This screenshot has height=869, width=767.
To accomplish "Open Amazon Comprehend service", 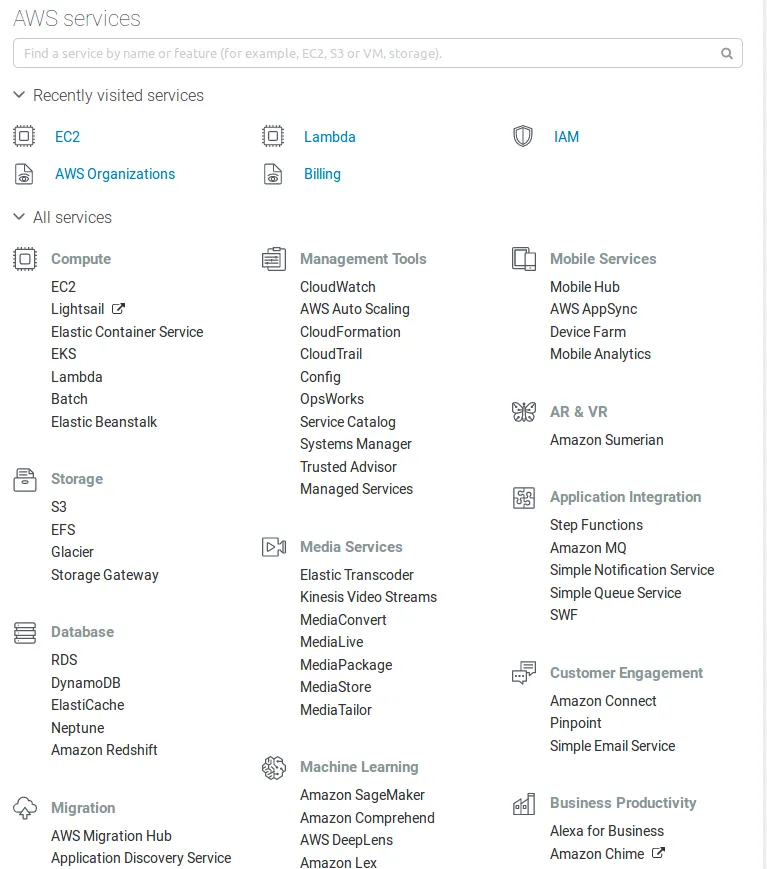I will (x=367, y=818).
